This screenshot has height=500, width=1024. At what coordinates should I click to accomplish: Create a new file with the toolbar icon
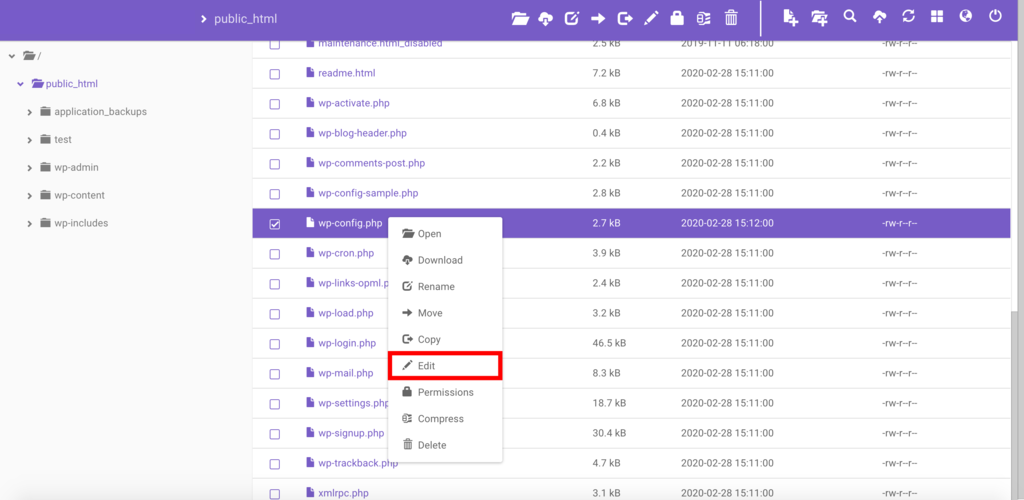791,18
